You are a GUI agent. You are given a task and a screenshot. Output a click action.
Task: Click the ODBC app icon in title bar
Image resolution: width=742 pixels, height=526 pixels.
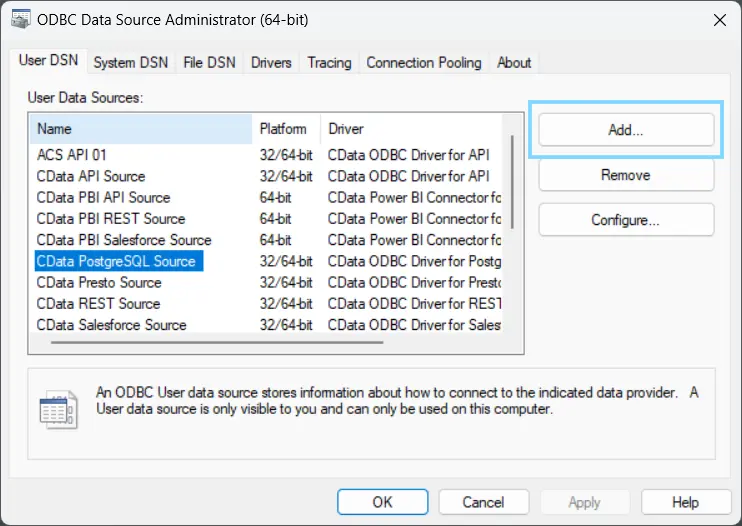20,20
